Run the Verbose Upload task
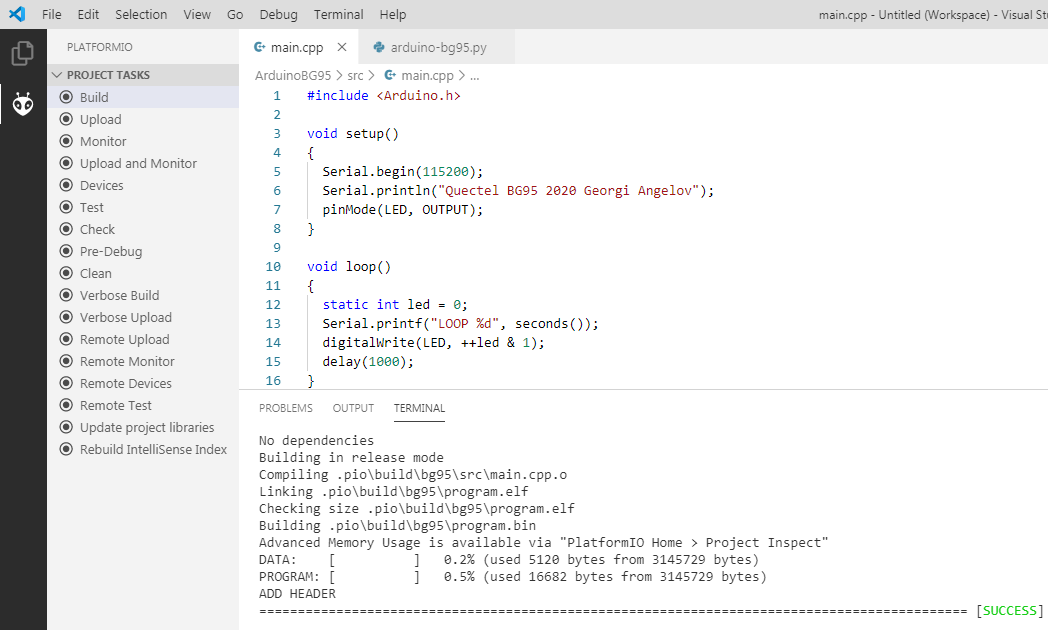1048x630 pixels. (x=144, y=317)
